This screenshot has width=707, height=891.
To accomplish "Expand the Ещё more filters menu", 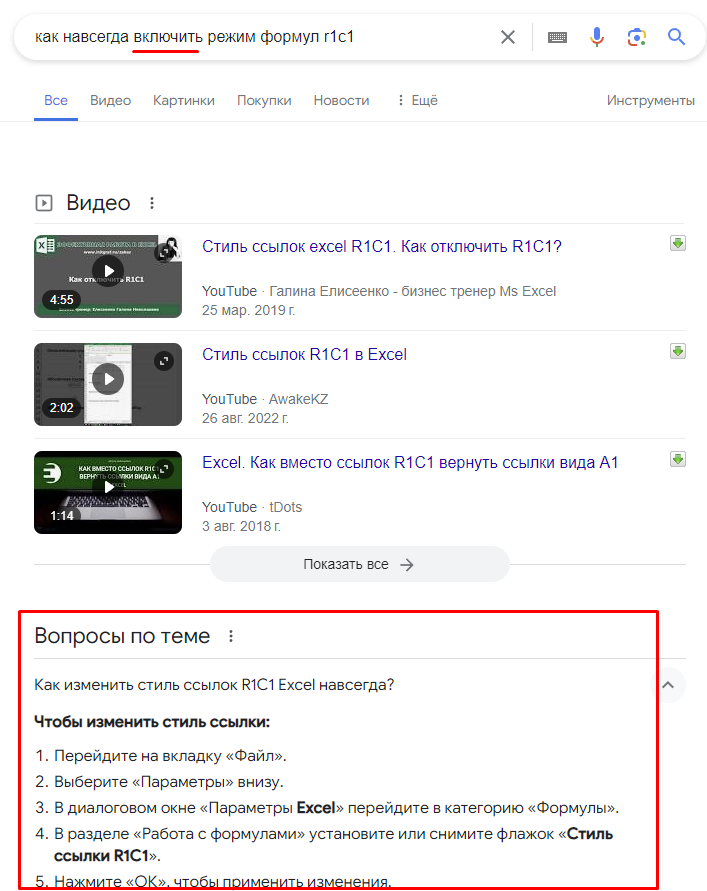I will (417, 100).
